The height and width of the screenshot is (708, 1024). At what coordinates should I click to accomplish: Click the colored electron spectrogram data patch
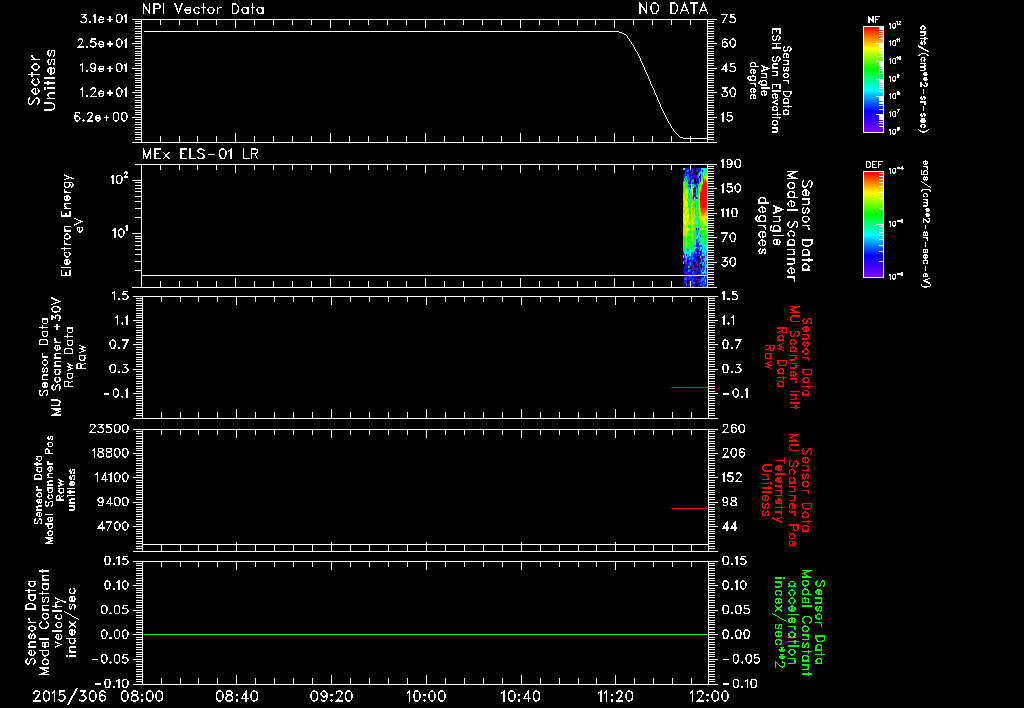(x=695, y=227)
